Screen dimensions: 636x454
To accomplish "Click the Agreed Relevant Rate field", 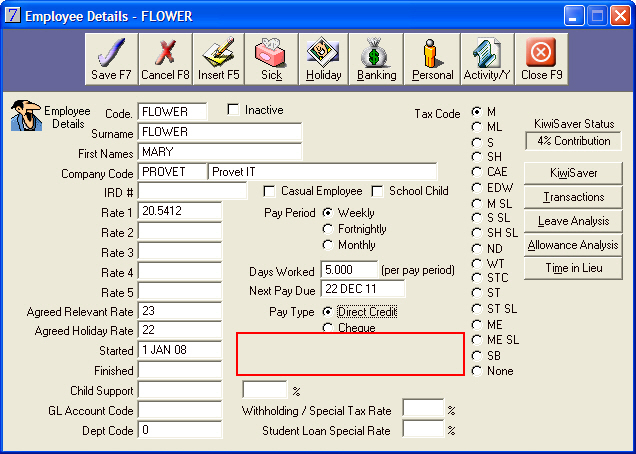I will [180, 311].
